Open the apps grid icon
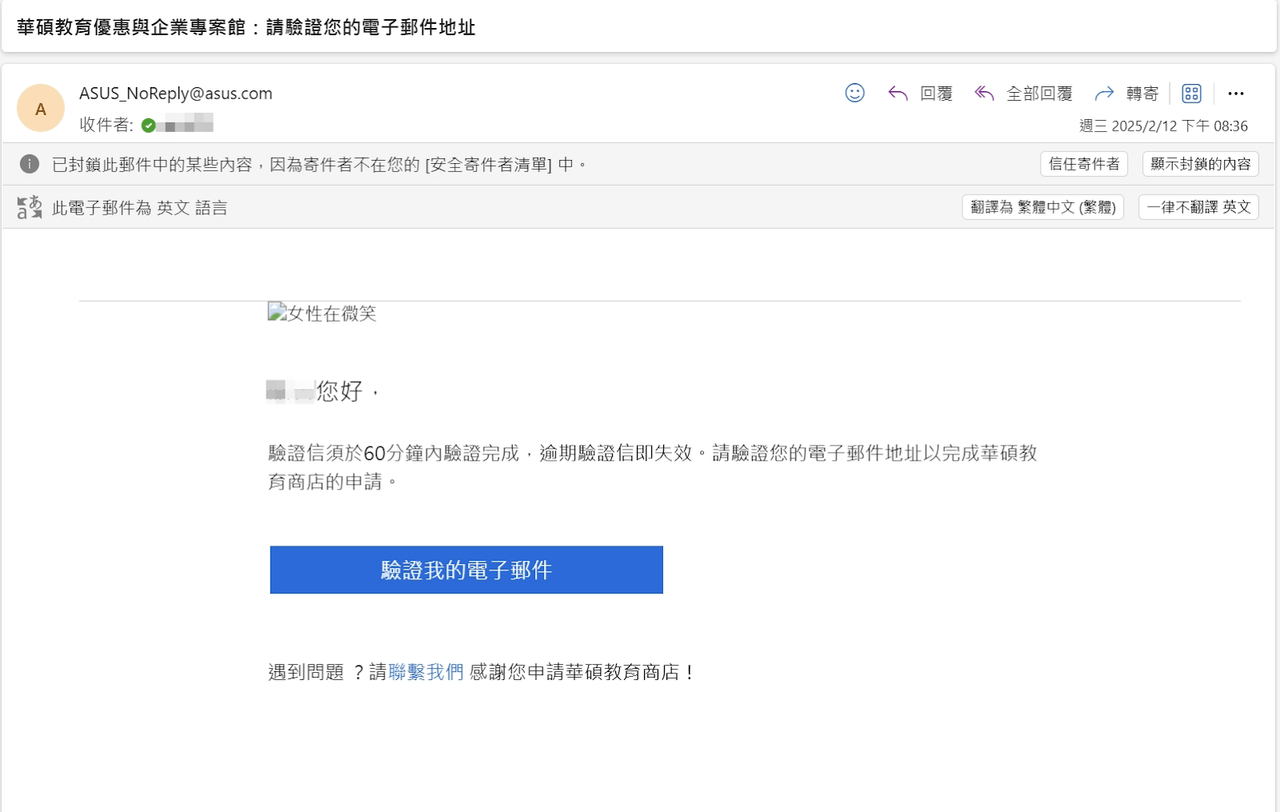The image size is (1280, 812). pos(1191,93)
